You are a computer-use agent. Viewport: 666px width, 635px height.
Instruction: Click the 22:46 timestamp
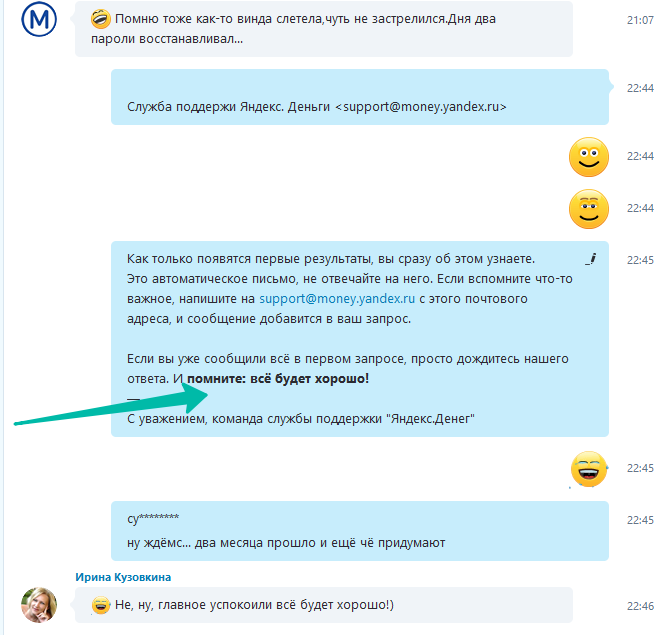pos(640,606)
